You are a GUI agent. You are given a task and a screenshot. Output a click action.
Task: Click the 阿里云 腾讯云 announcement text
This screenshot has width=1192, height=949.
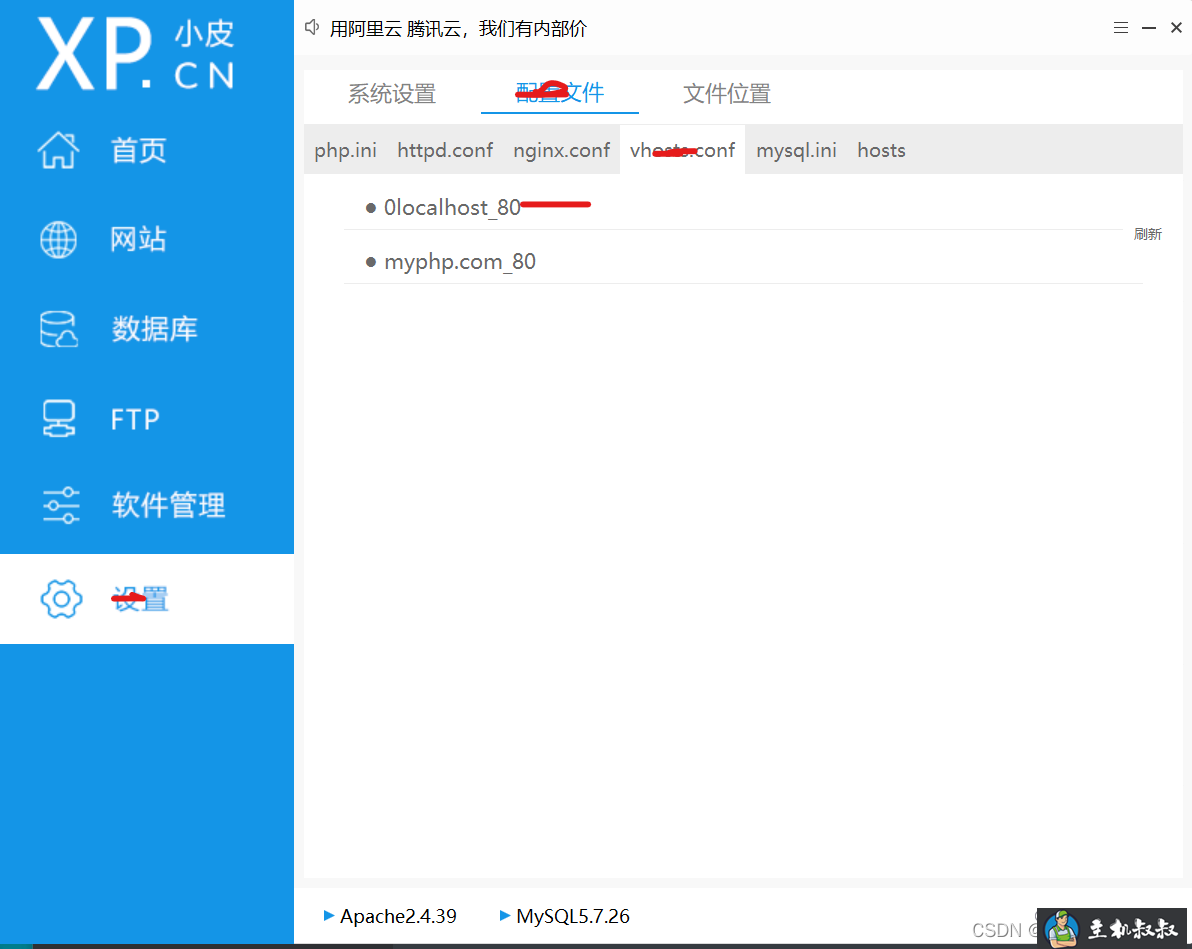coord(458,29)
